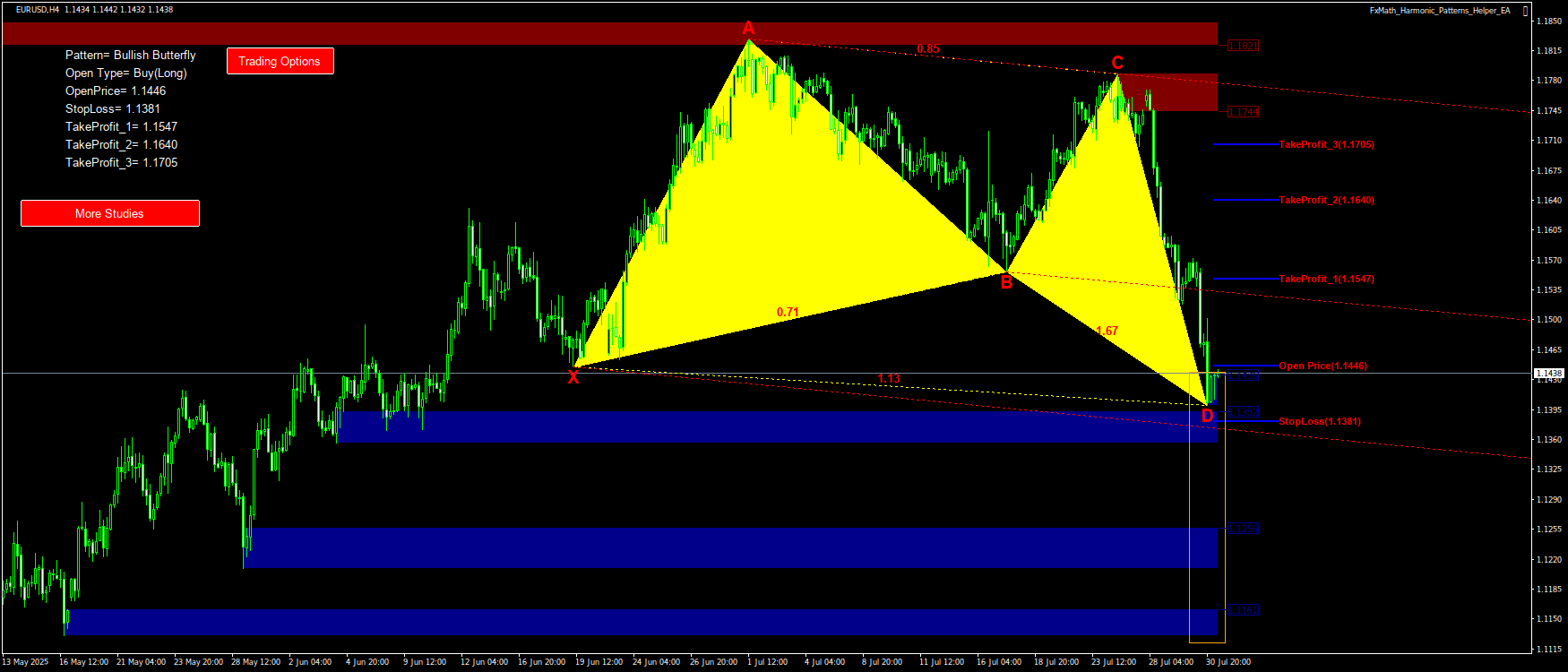This screenshot has height=672, width=1568.
Task: Select the TakeProfit_3(1.1705) line label
Action: pyautogui.click(x=1326, y=144)
